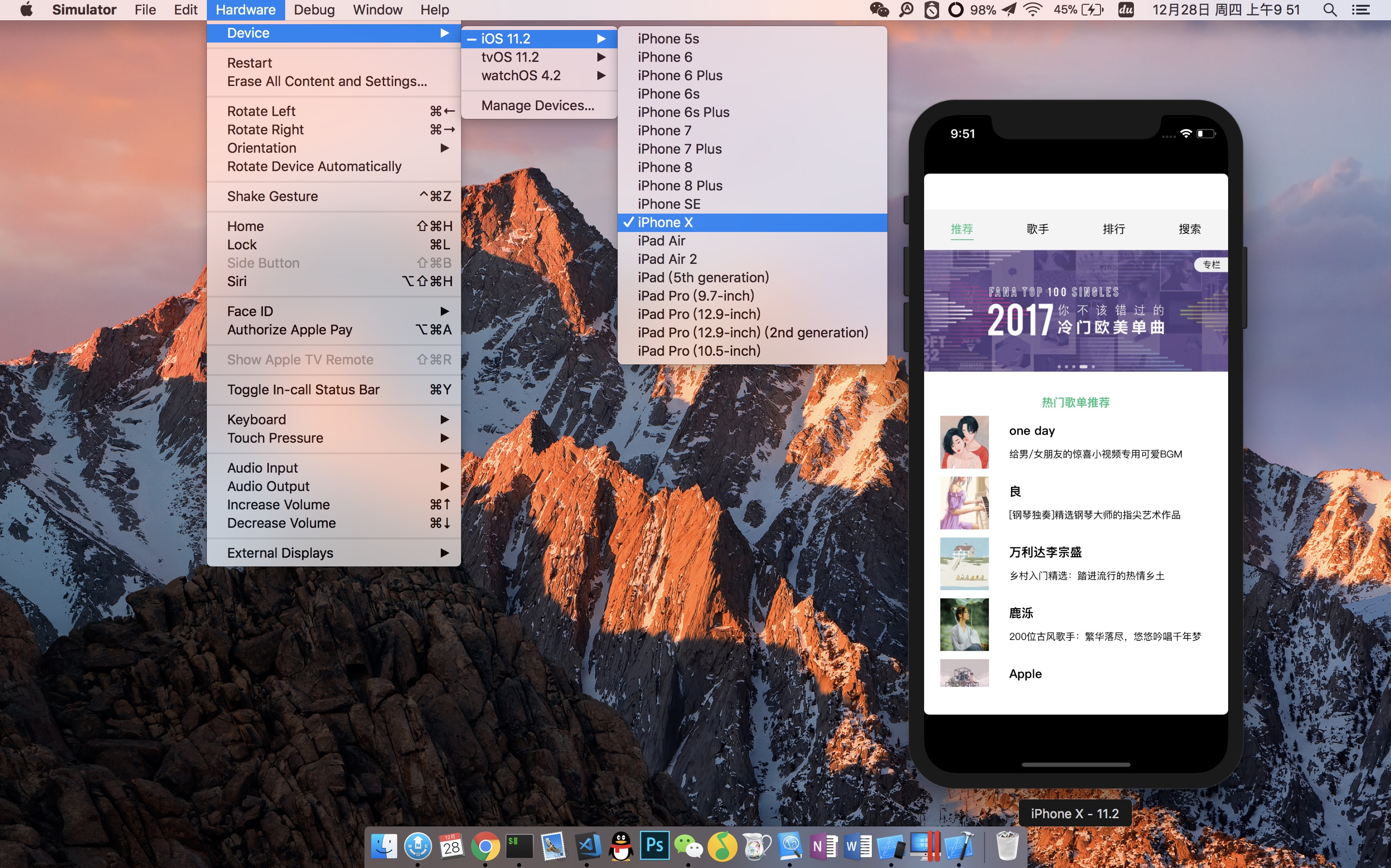Expand the Face ID submenu
This screenshot has width=1391, height=868.
(333, 311)
